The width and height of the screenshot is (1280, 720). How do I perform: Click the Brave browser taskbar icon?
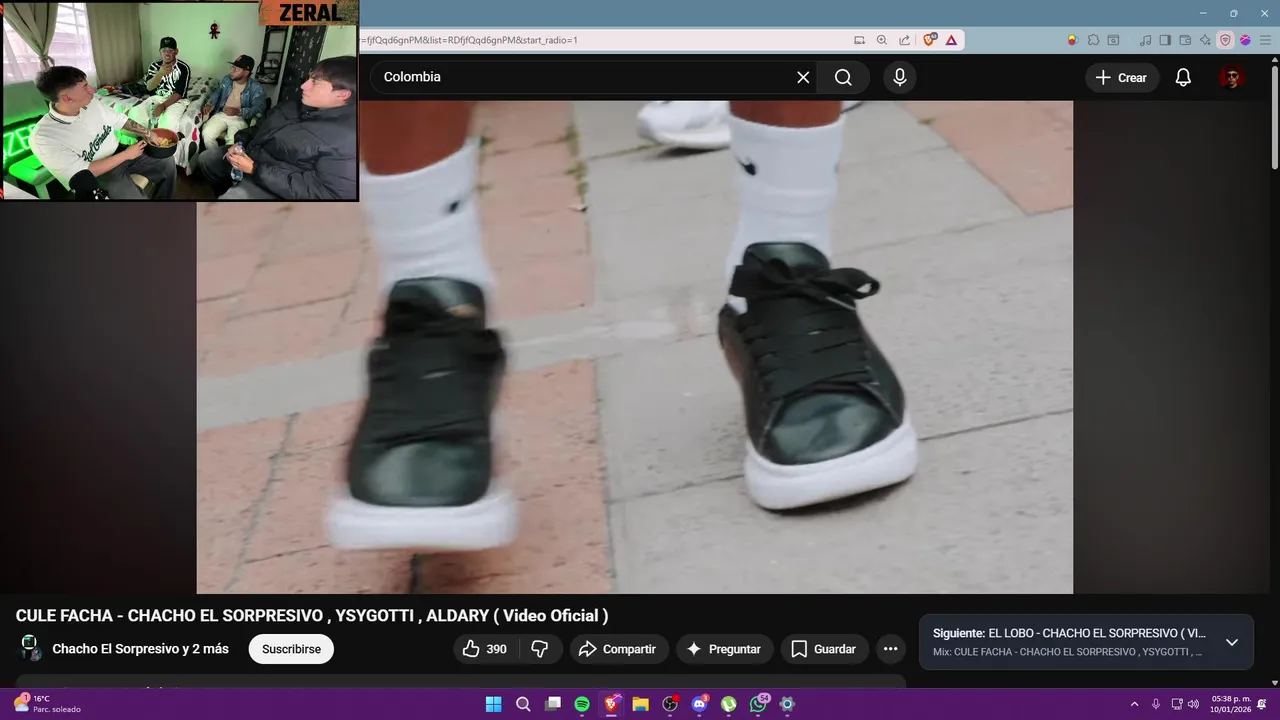(x=611, y=704)
